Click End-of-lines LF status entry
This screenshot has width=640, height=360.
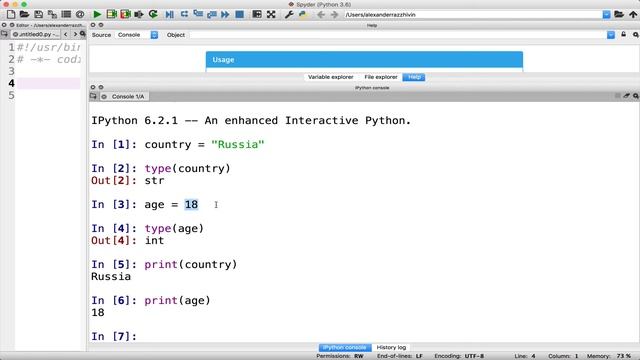(x=400, y=356)
